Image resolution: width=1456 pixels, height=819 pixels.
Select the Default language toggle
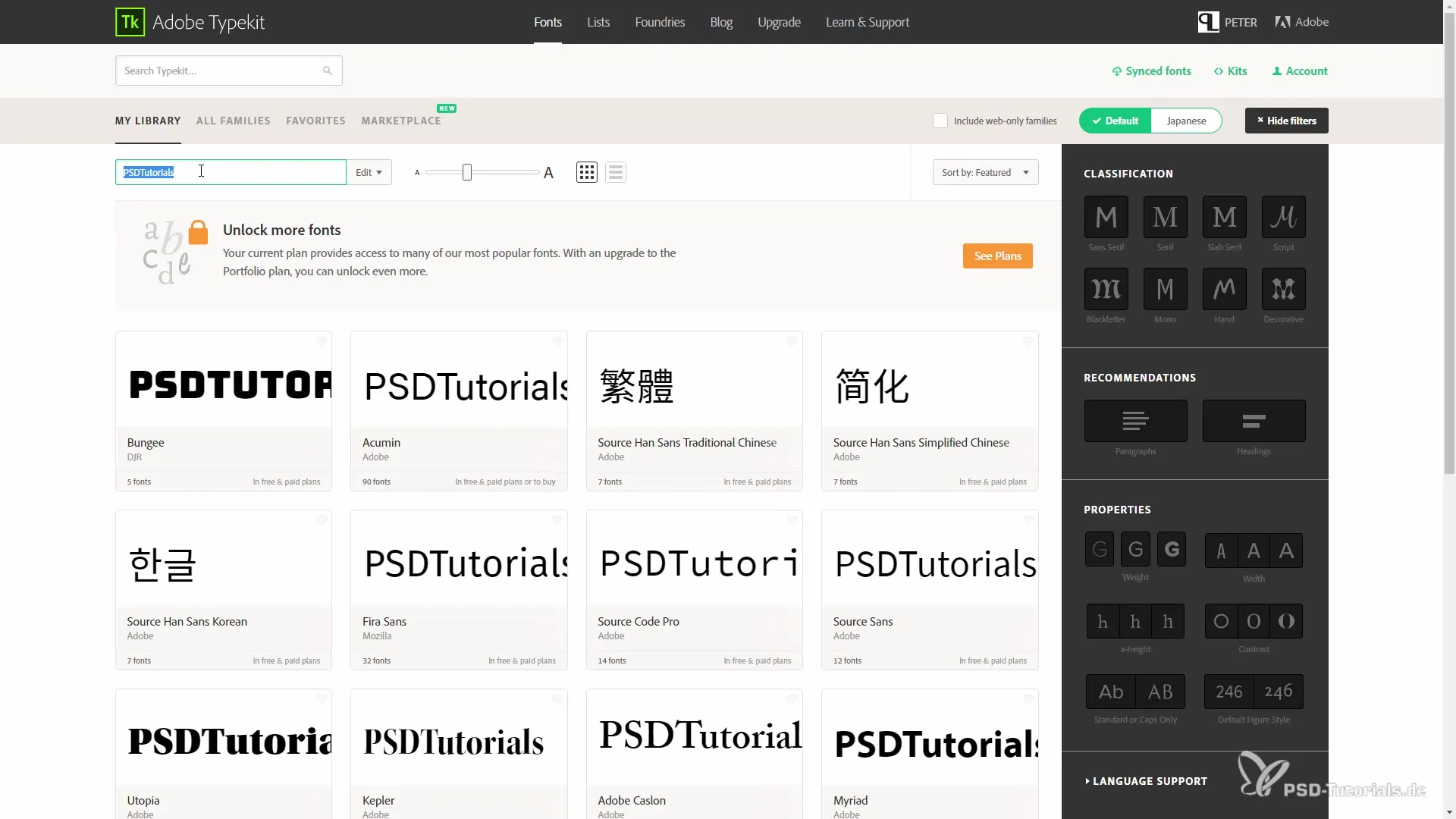(1116, 121)
